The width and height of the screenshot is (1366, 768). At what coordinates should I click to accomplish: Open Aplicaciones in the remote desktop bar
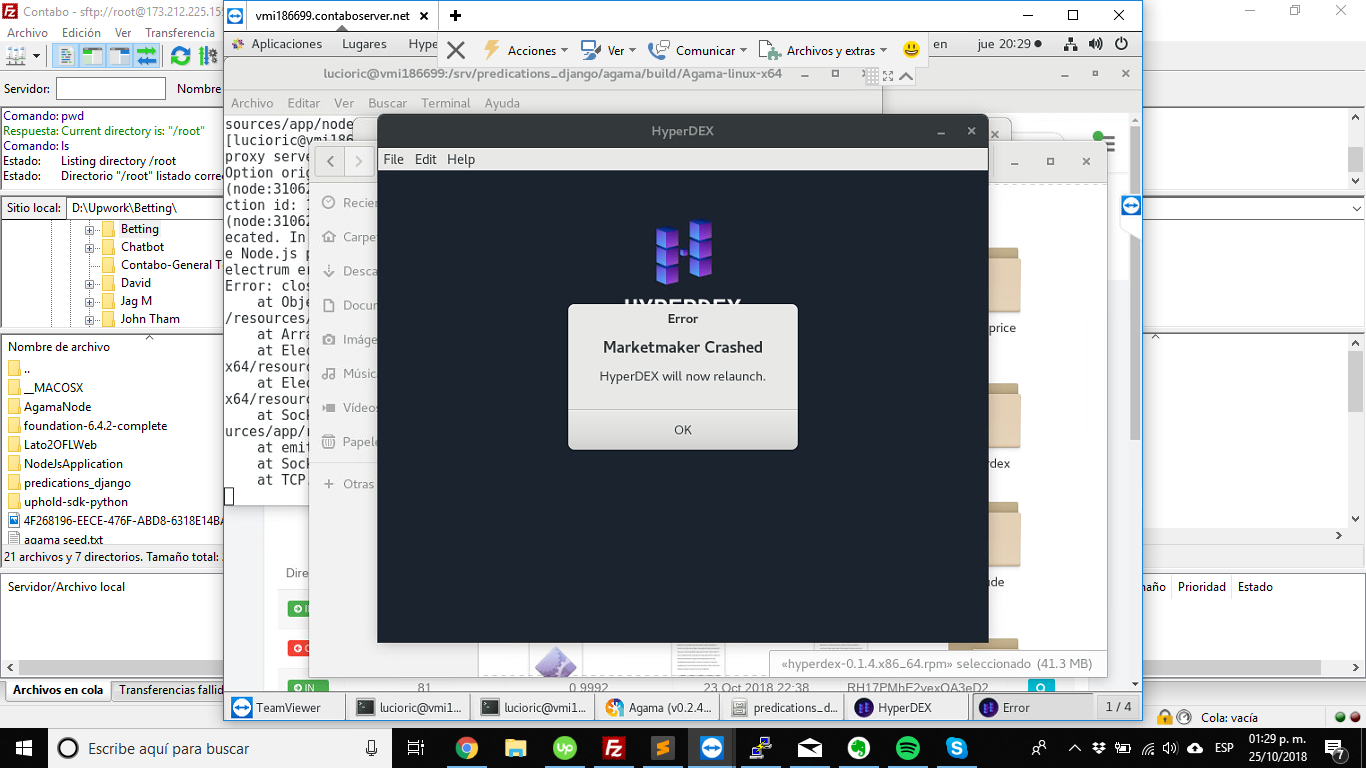pos(287,44)
